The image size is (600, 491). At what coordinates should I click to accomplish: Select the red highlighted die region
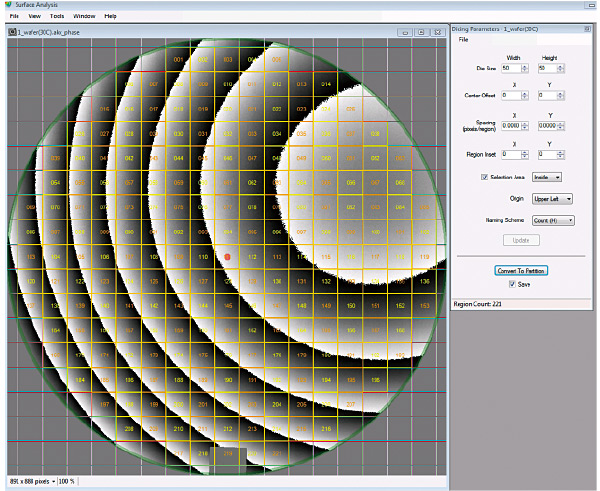point(227,257)
